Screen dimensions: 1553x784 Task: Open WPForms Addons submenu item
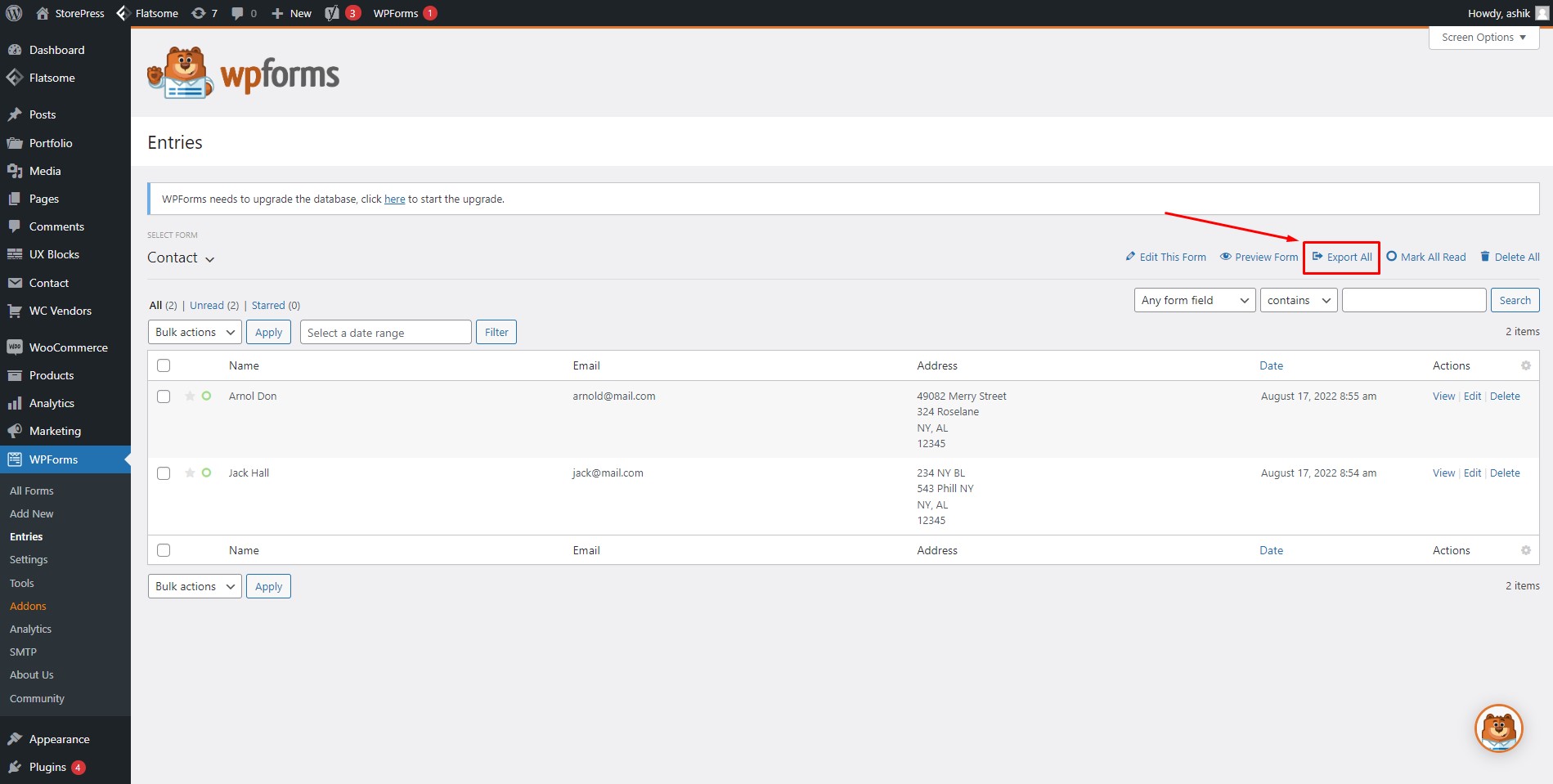[x=28, y=606]
